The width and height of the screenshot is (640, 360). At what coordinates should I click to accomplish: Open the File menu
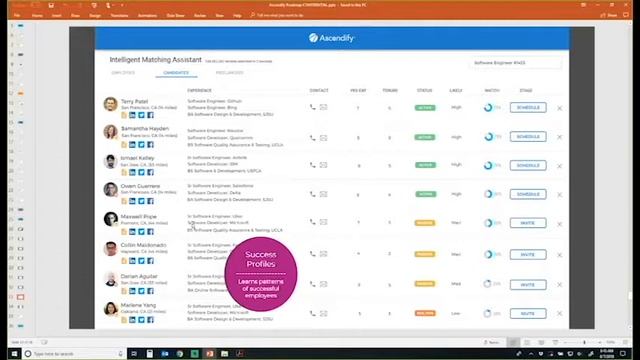(x=17, y=15)
